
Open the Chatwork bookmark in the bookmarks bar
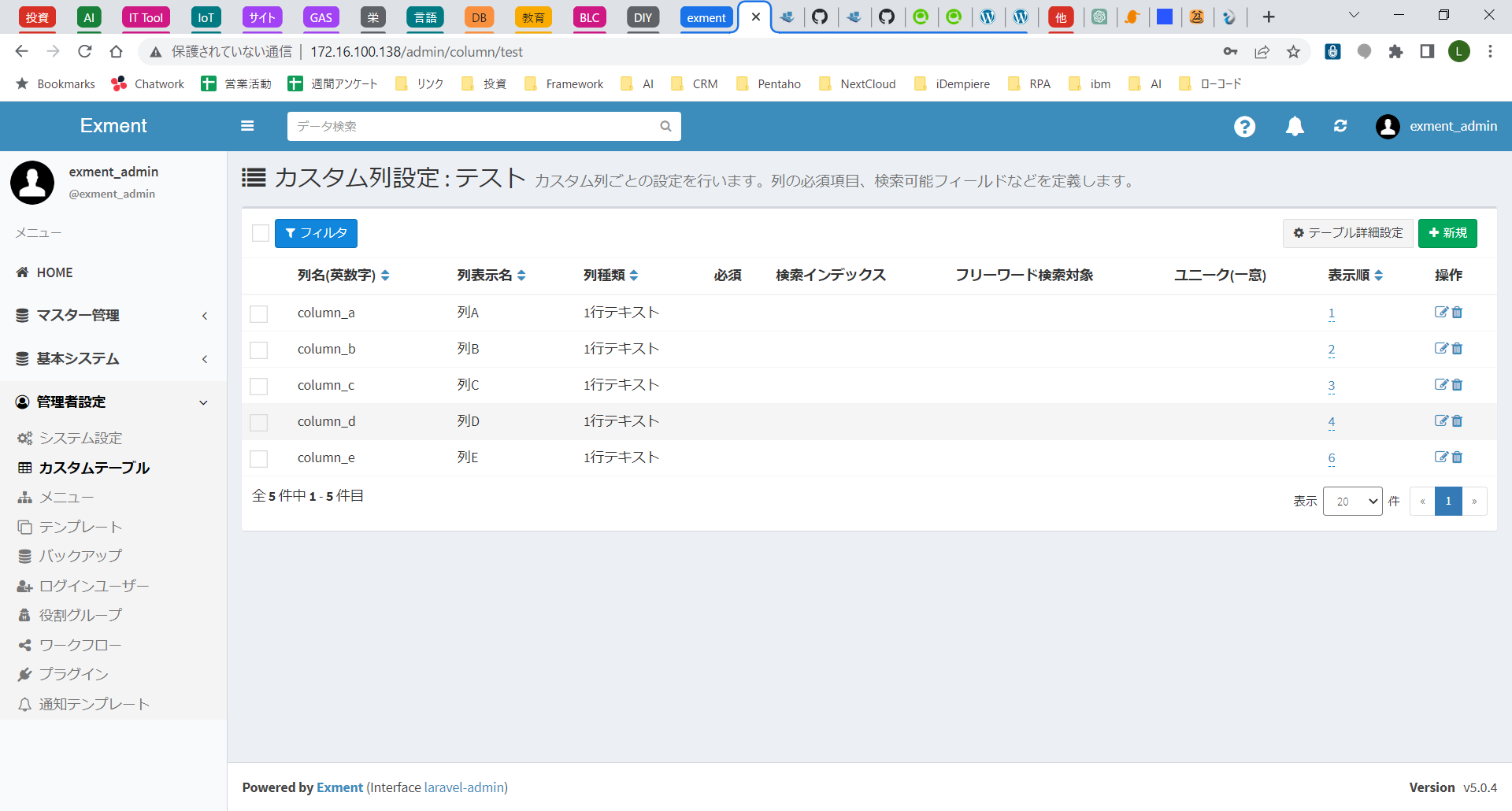147,83
